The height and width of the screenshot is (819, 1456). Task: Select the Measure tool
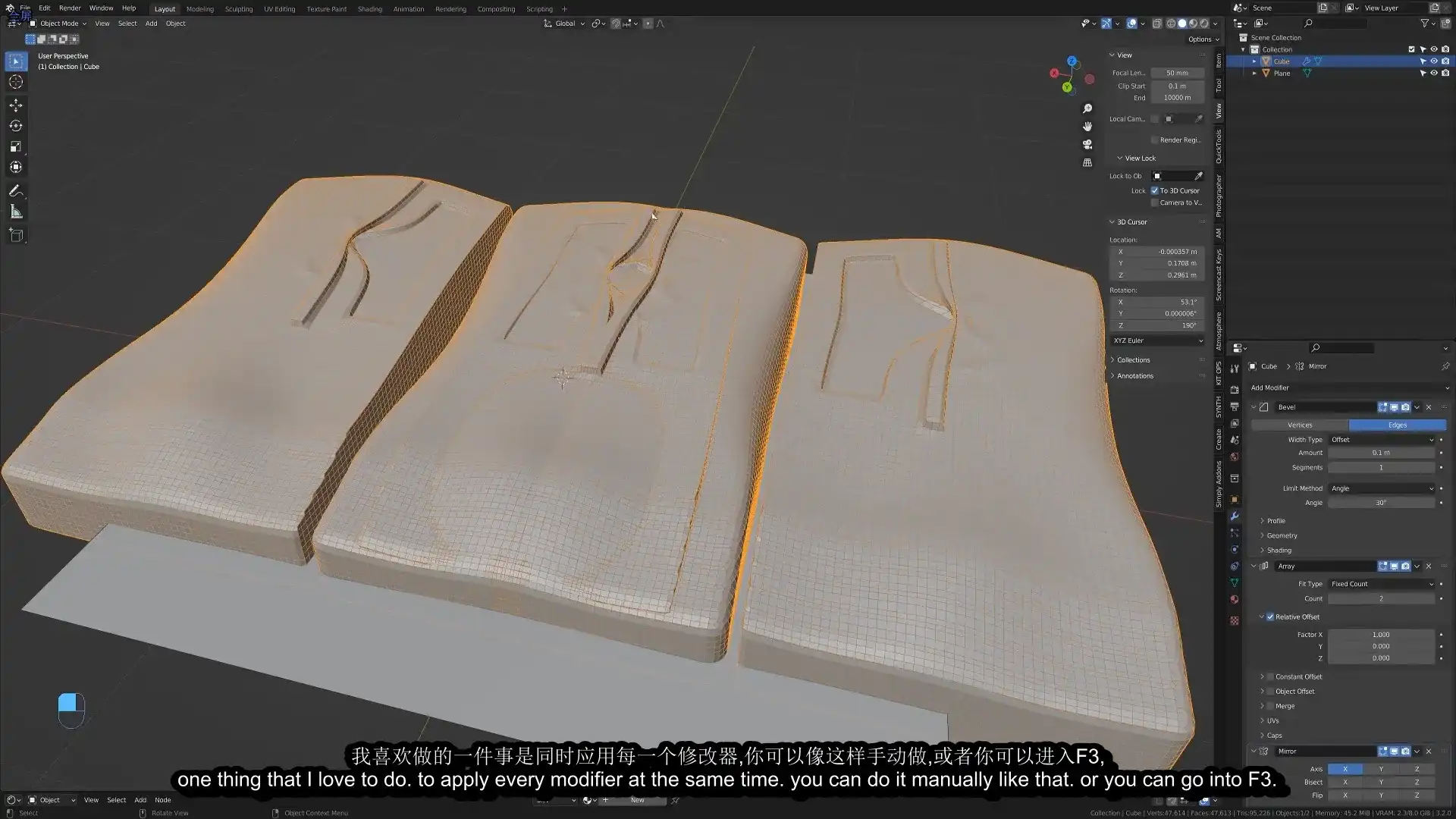(x=16, y=212)
